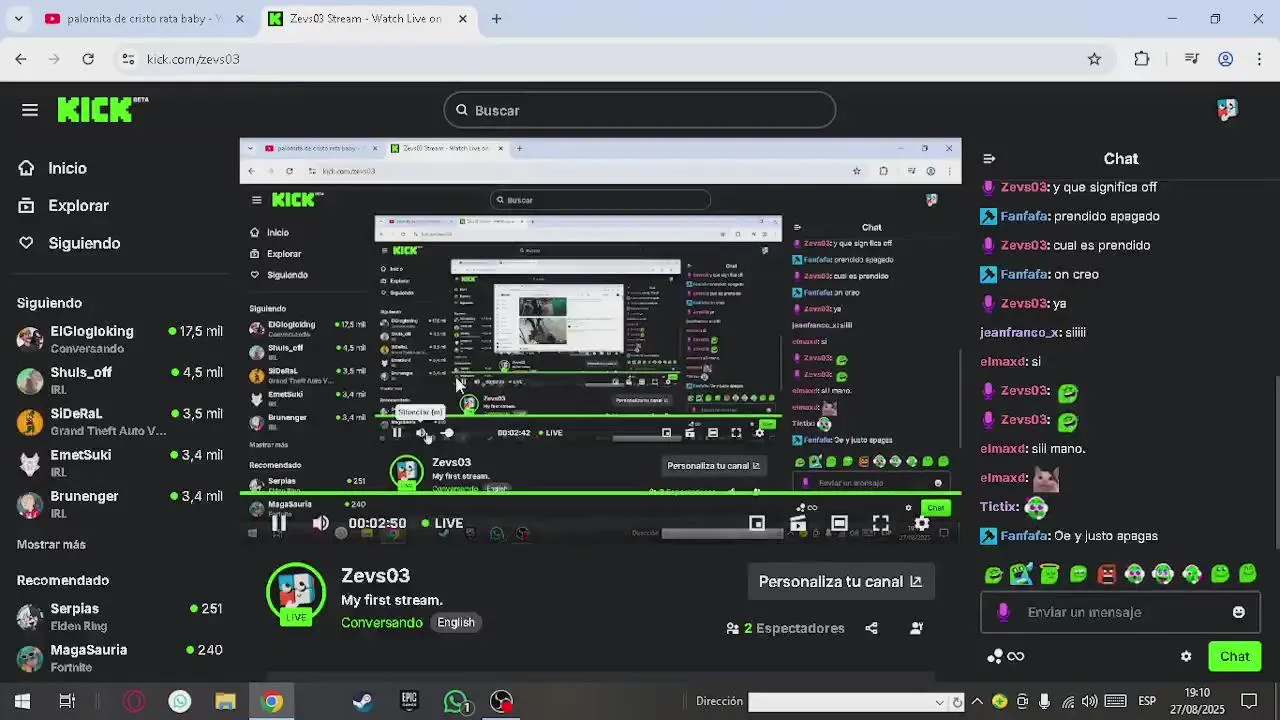Click the Buscar search box
Screen dimensions: 1280x720
pos(640,110)
